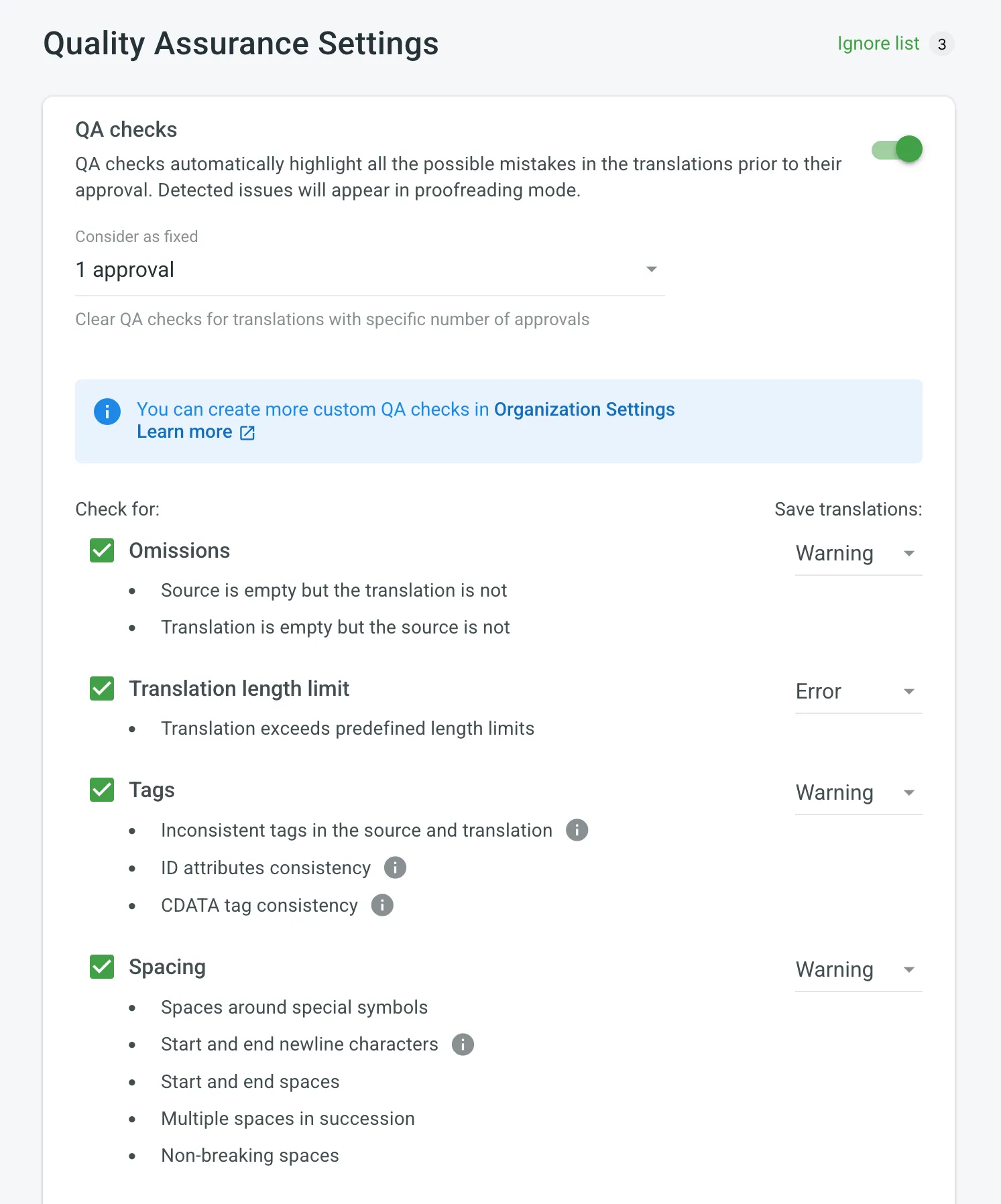This screenshot has width=1001, height=1204.
Task: Open info for ID attributes consistency
Action: 395,867
